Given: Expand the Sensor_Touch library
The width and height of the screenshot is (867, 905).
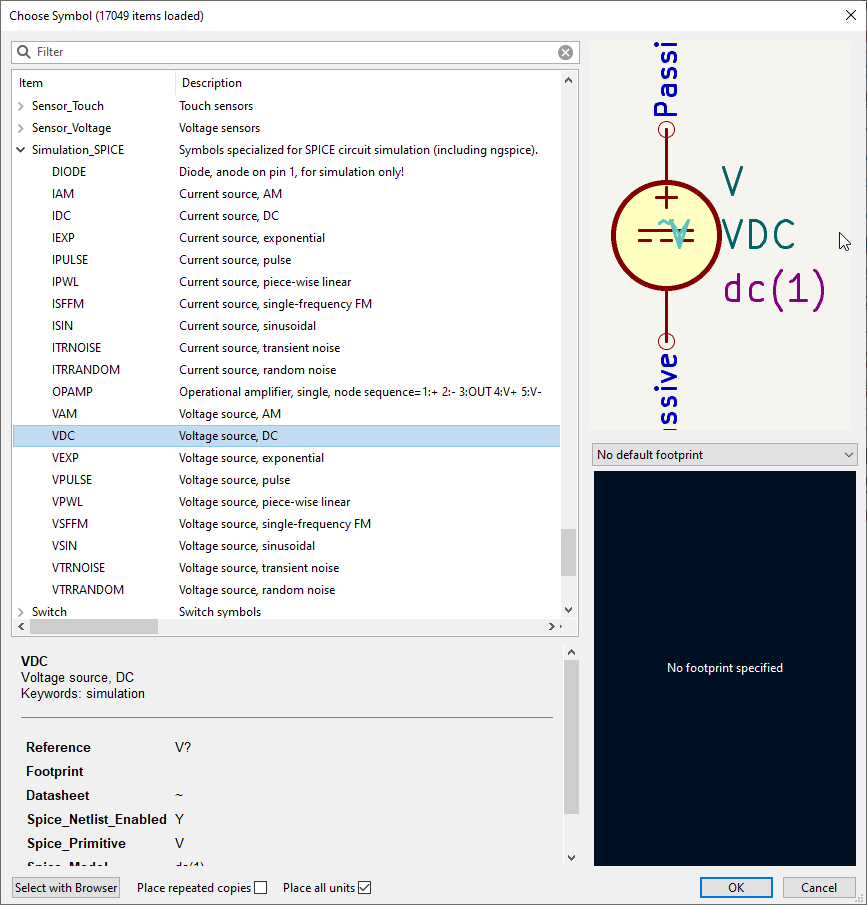Looking at the screenshot, I should click(x=21, y=105).
